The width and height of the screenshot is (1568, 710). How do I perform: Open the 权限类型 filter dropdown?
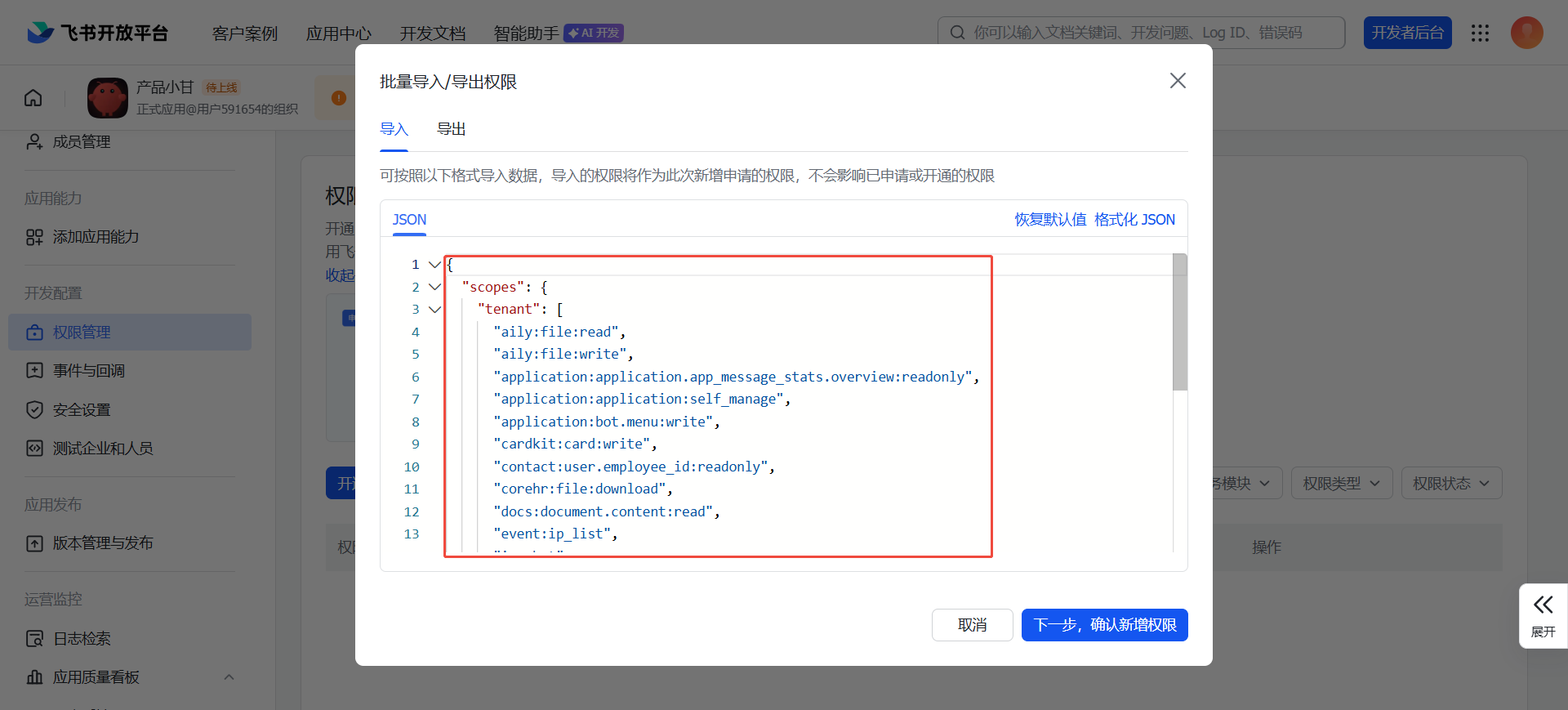coord(1342,484)
